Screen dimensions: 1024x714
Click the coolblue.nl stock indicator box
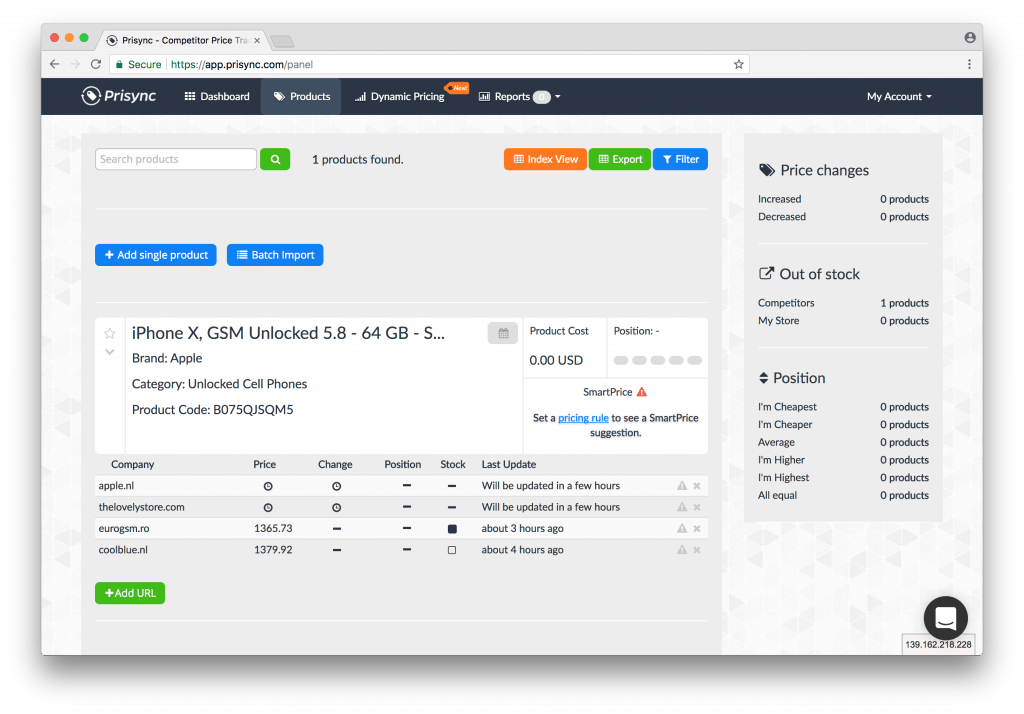point(452,550)
